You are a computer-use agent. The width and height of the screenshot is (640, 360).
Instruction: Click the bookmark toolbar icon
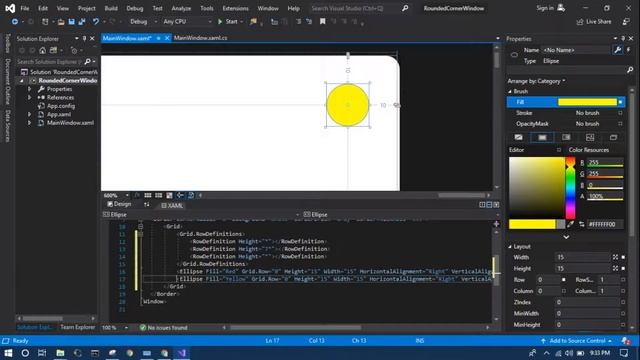(322, 22)
